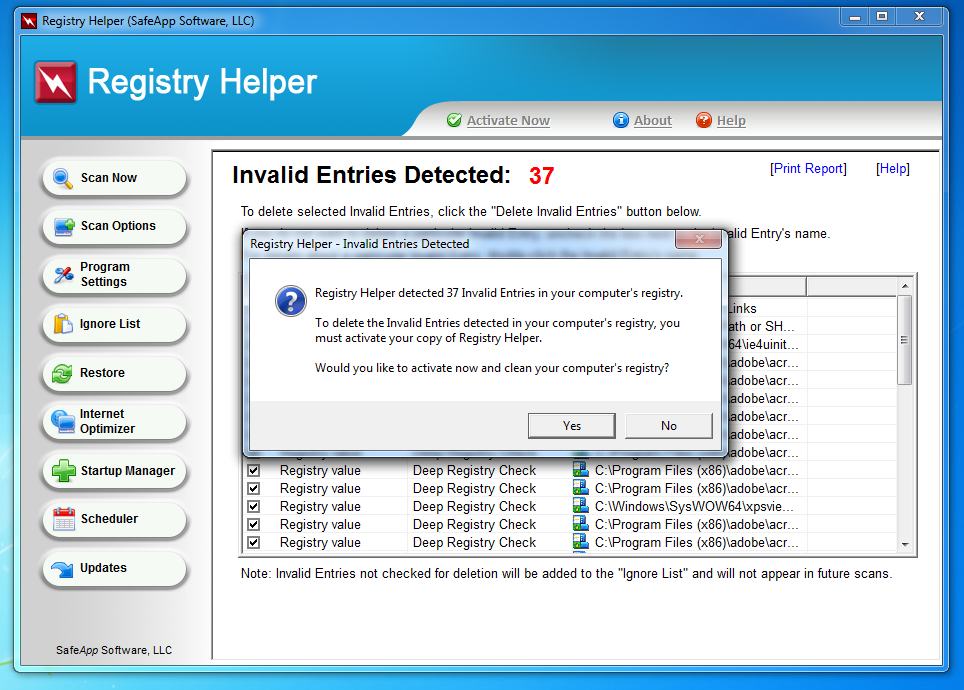Screen dimensions: 964x690
Task: Click the results list scroll down arrow
Action: click(905, 544)
